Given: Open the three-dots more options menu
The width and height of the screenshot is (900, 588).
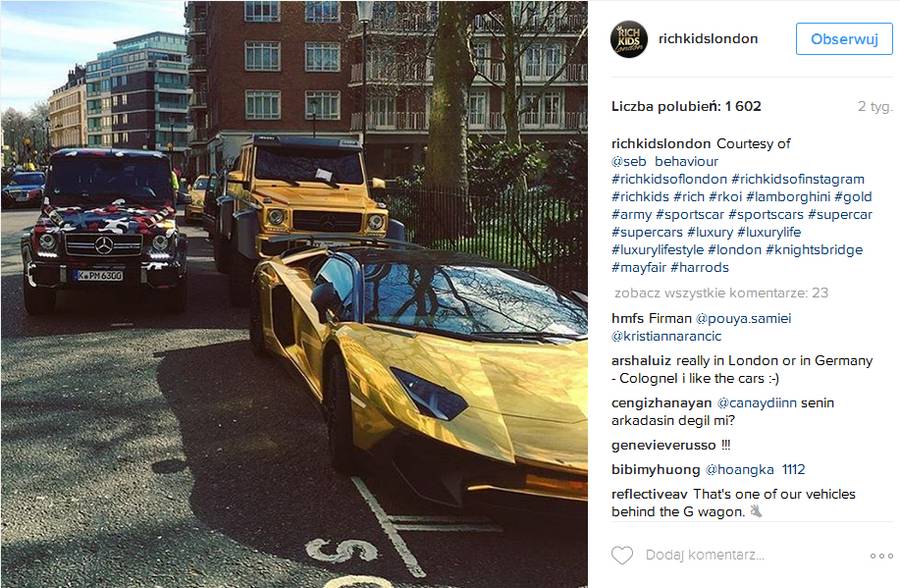Looking at the screenshot, I should [x=882, y=556].
